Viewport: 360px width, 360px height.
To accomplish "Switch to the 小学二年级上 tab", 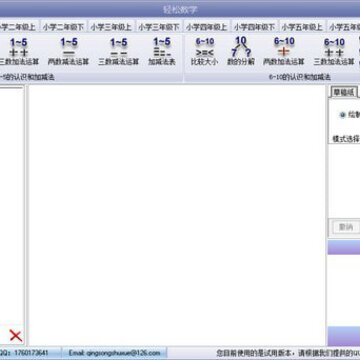I will tap(18, 27).
